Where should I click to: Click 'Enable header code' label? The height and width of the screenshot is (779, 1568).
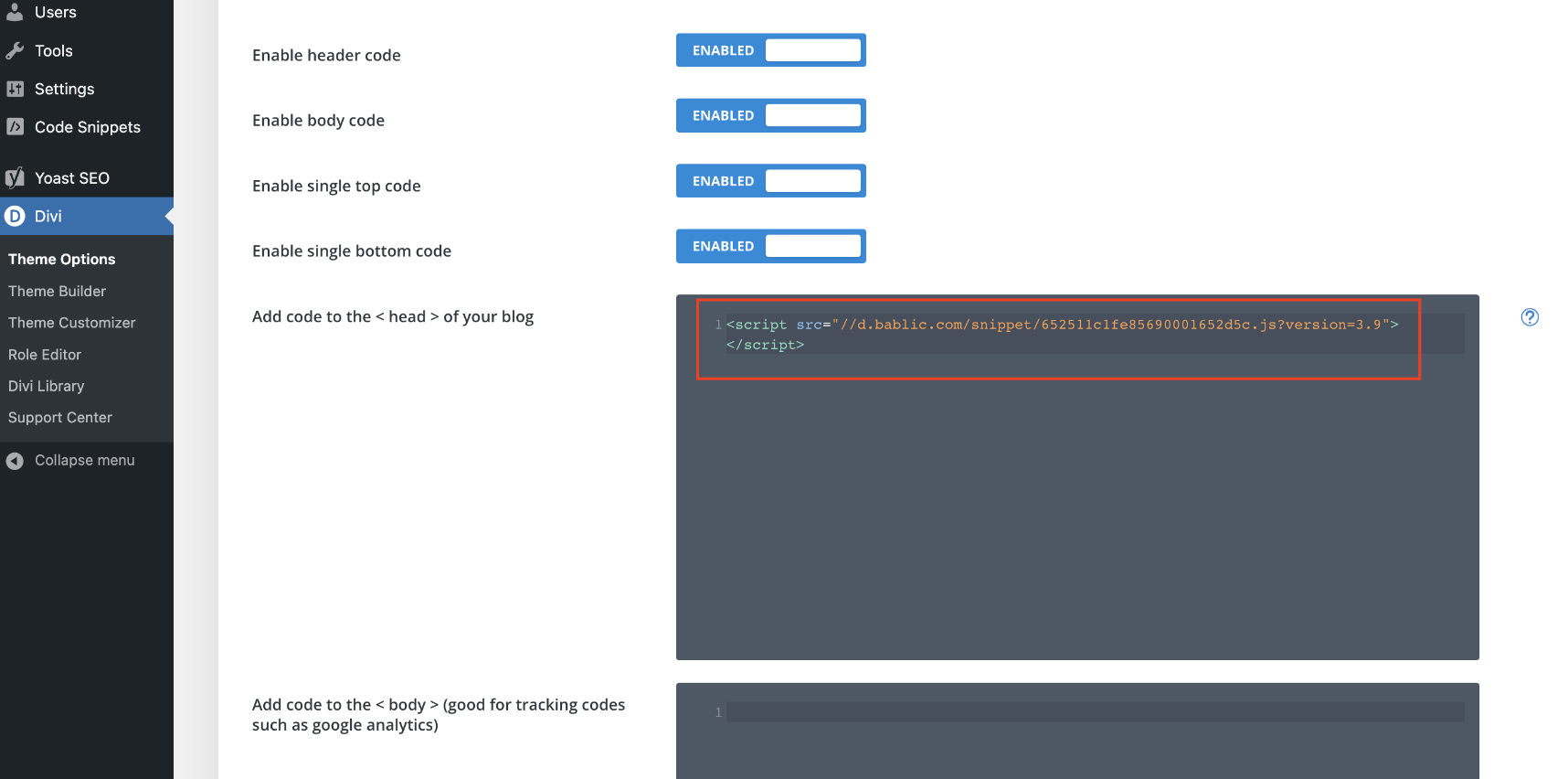click(326, 55)
